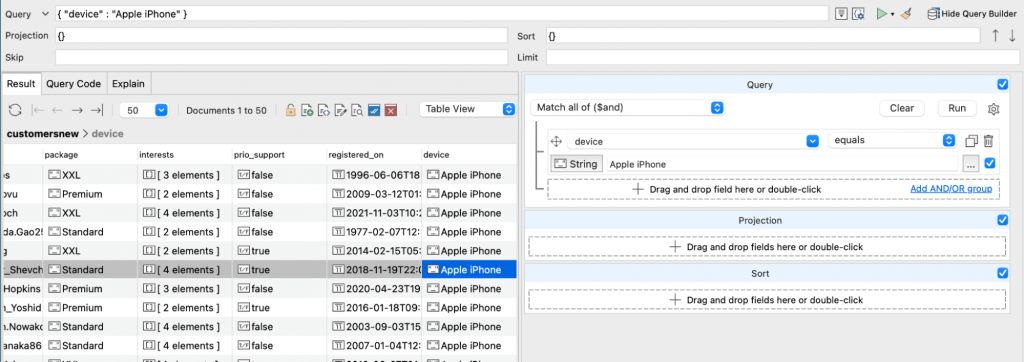Expand the Match all of ($and) dropdown
This screenshot has height=362, width=1024.
[x=627, y=108]
